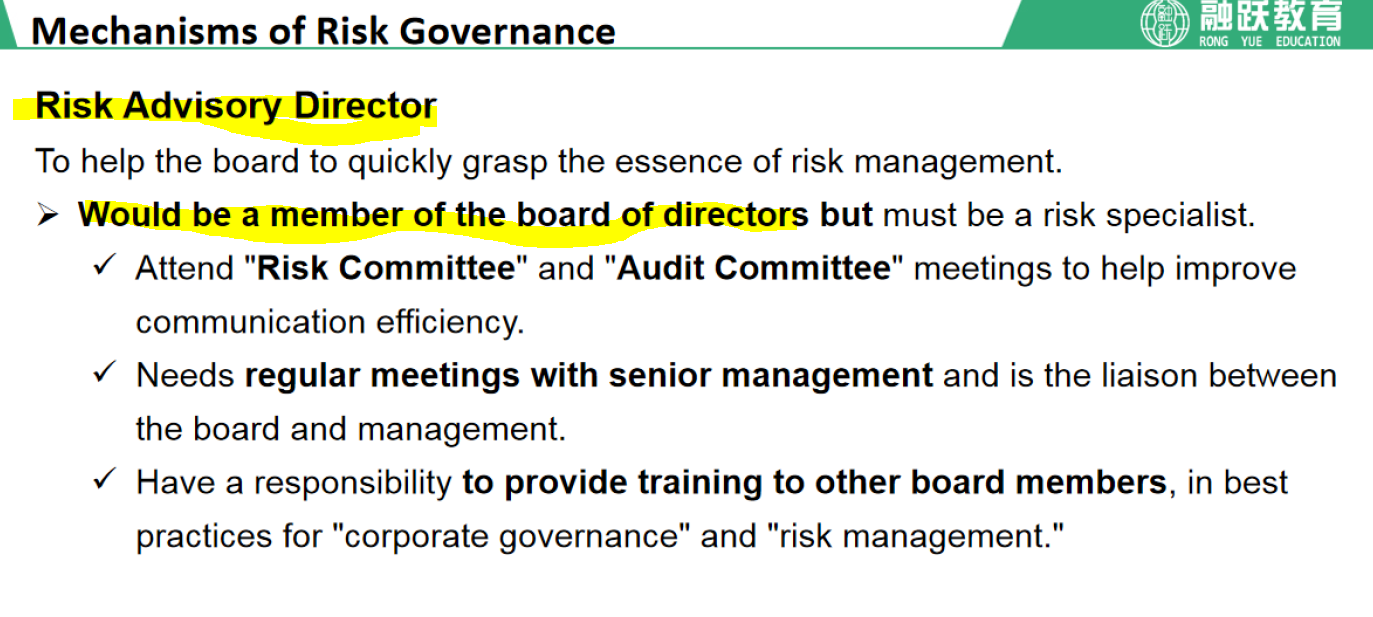
Task: Click the checkmark bullet beside "Have a responsibility"
Action: (105, 480)
